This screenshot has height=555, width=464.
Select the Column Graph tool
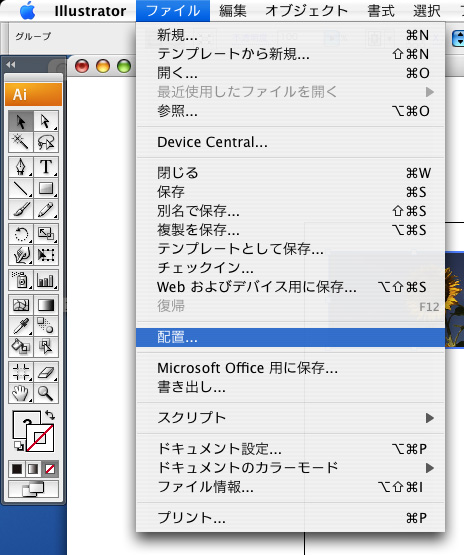coord(46,280)
